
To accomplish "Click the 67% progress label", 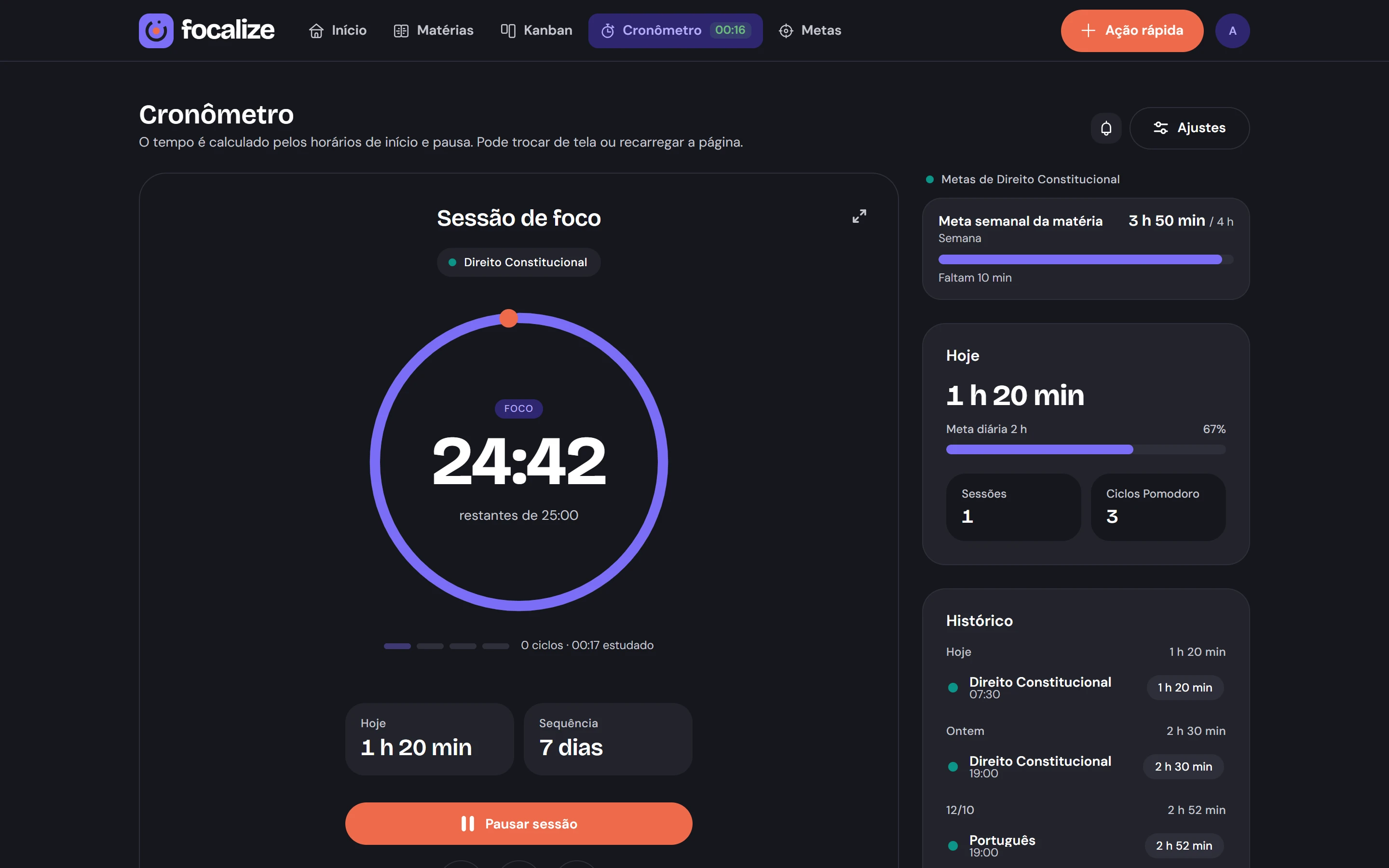I will coord(1213,429).
